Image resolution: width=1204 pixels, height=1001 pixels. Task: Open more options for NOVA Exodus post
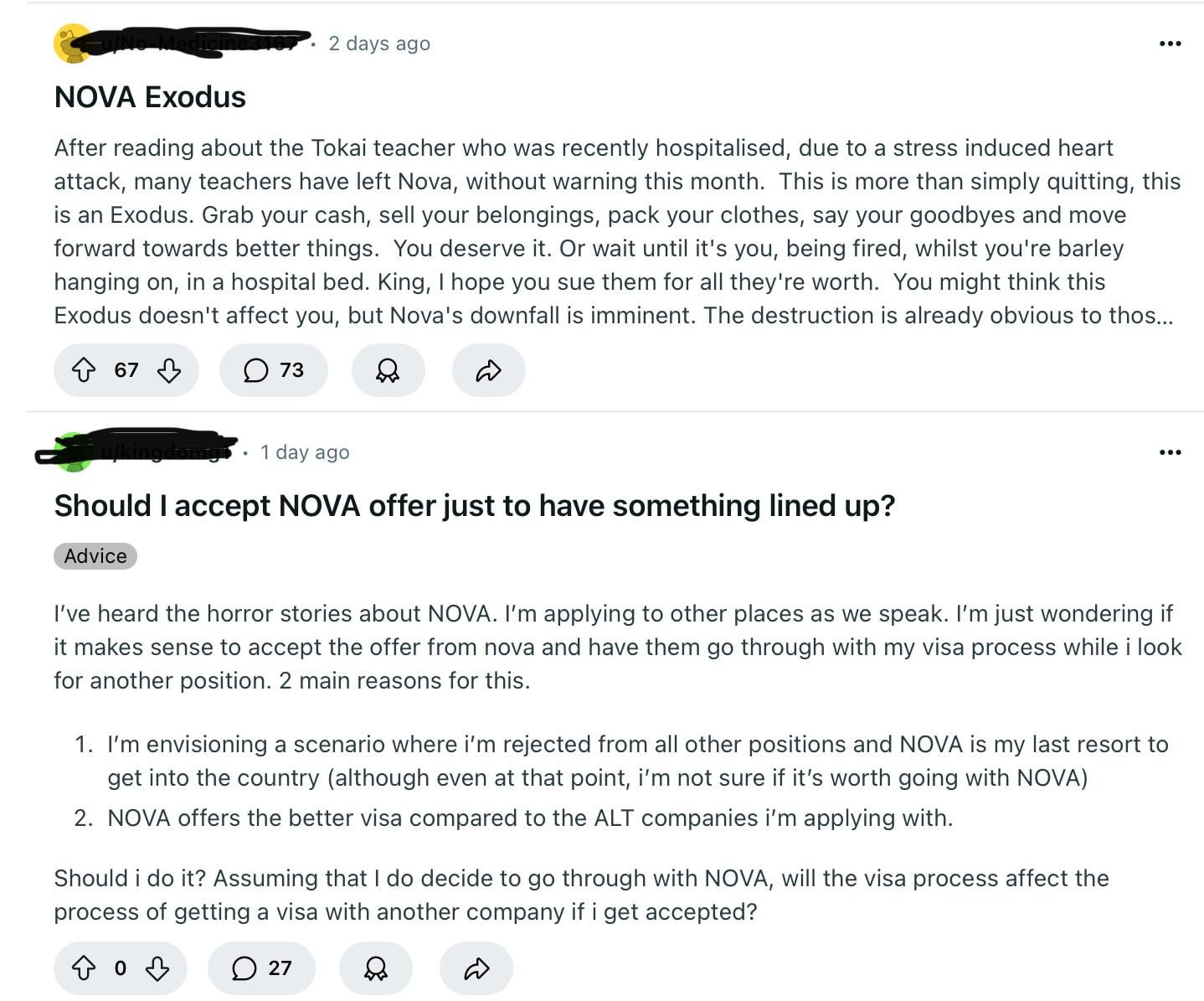(x=1170, y=44)
